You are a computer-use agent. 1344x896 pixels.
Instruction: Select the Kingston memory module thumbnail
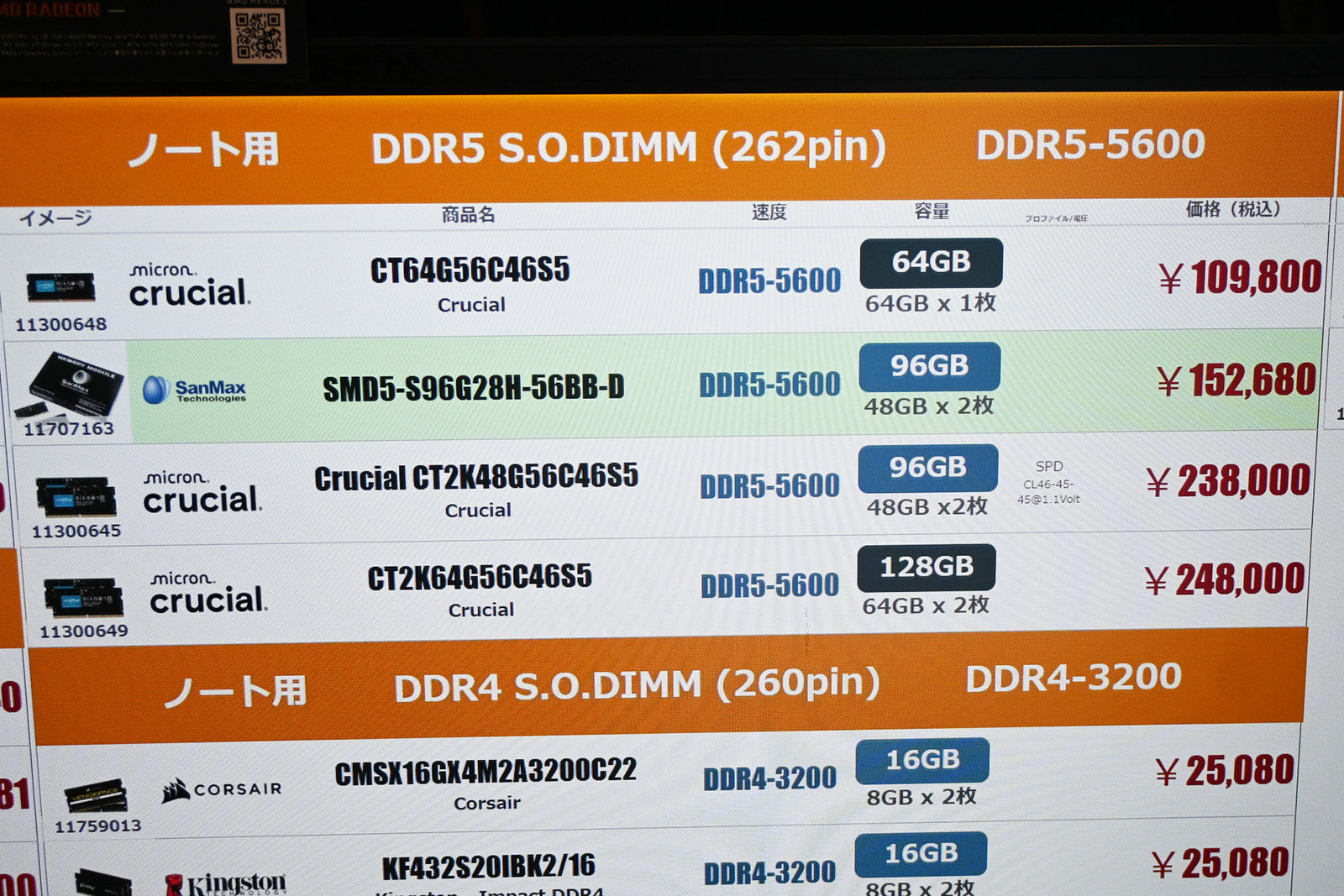(102, 883)
